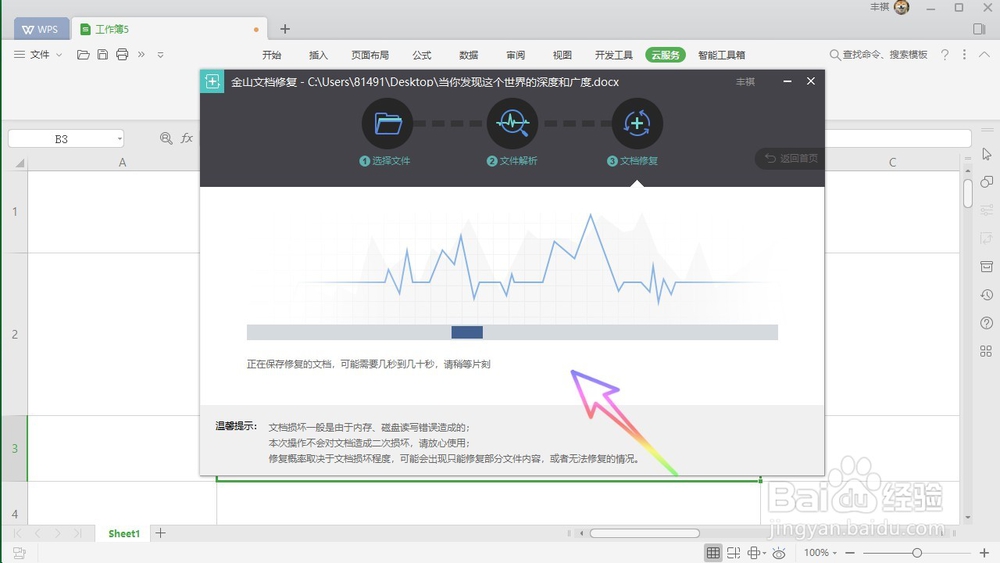The image size is (1000, 563).
Task: Open the 视图 ribbon tab
Action: click(x=562, y=55)
